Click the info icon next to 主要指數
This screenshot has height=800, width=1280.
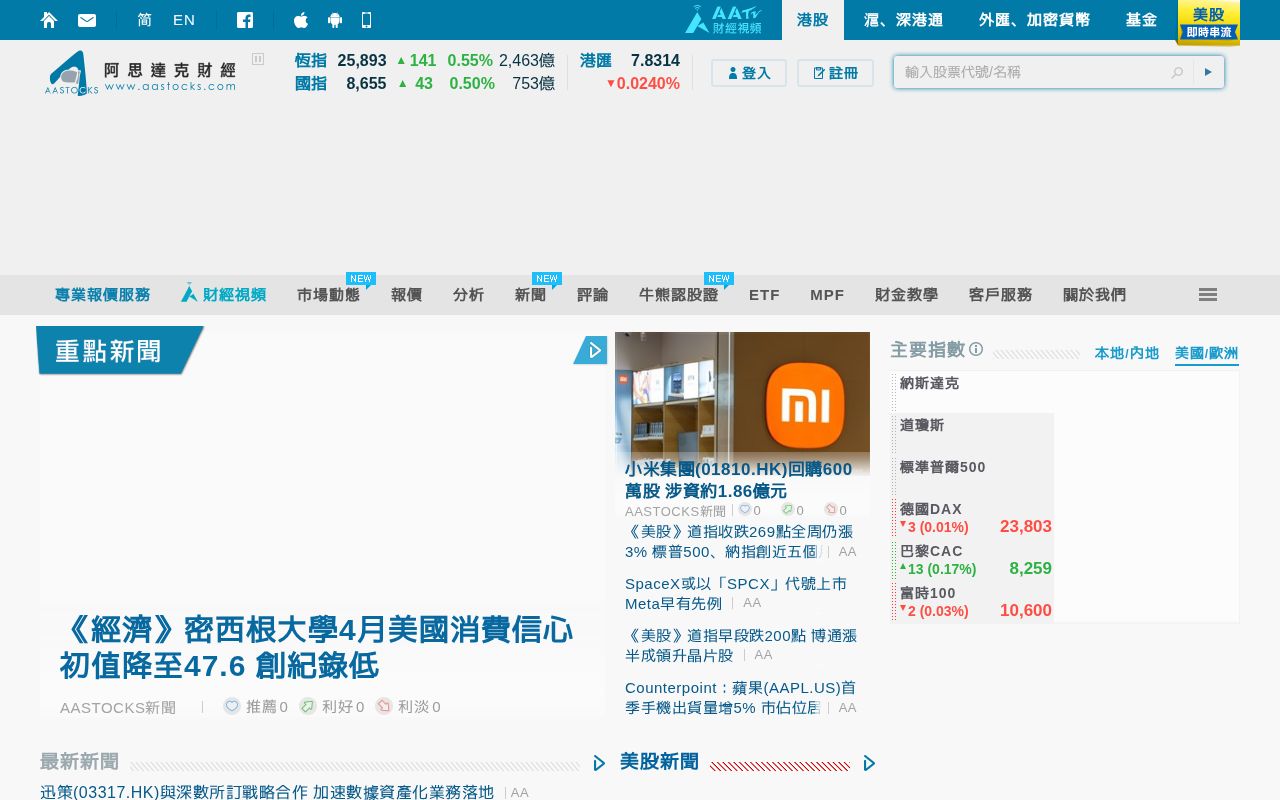coord(976,349)
